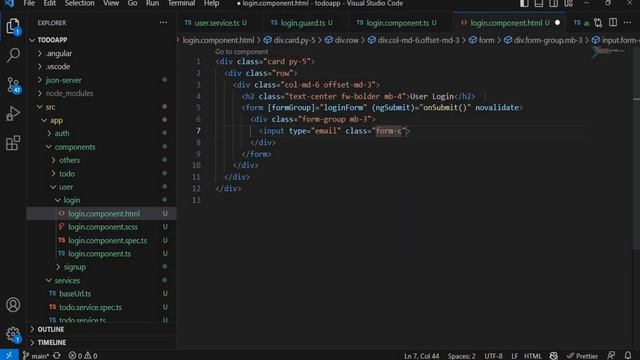The height and width of the screenshot is (360, 640).
Task: Toggle primary sidebar layout icon
Action: (524, 3)
